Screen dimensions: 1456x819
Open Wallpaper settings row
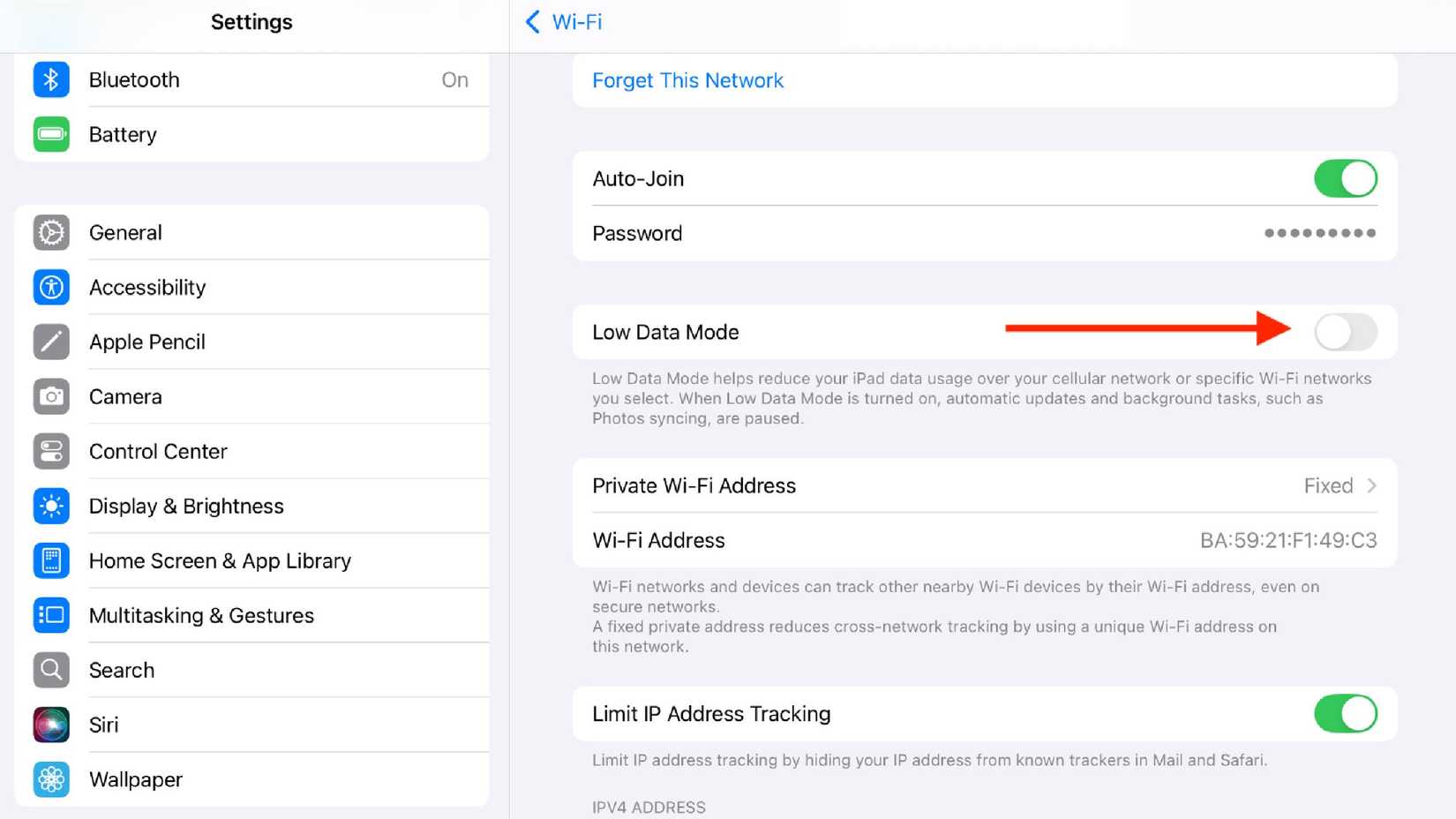pos(251,779)
